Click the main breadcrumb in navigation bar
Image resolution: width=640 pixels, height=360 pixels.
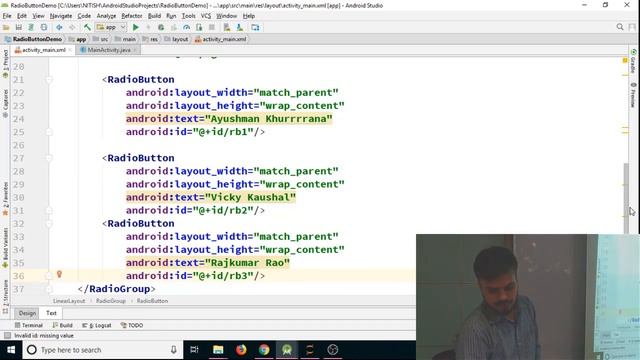pyautogui.click(x=125, y=39)
